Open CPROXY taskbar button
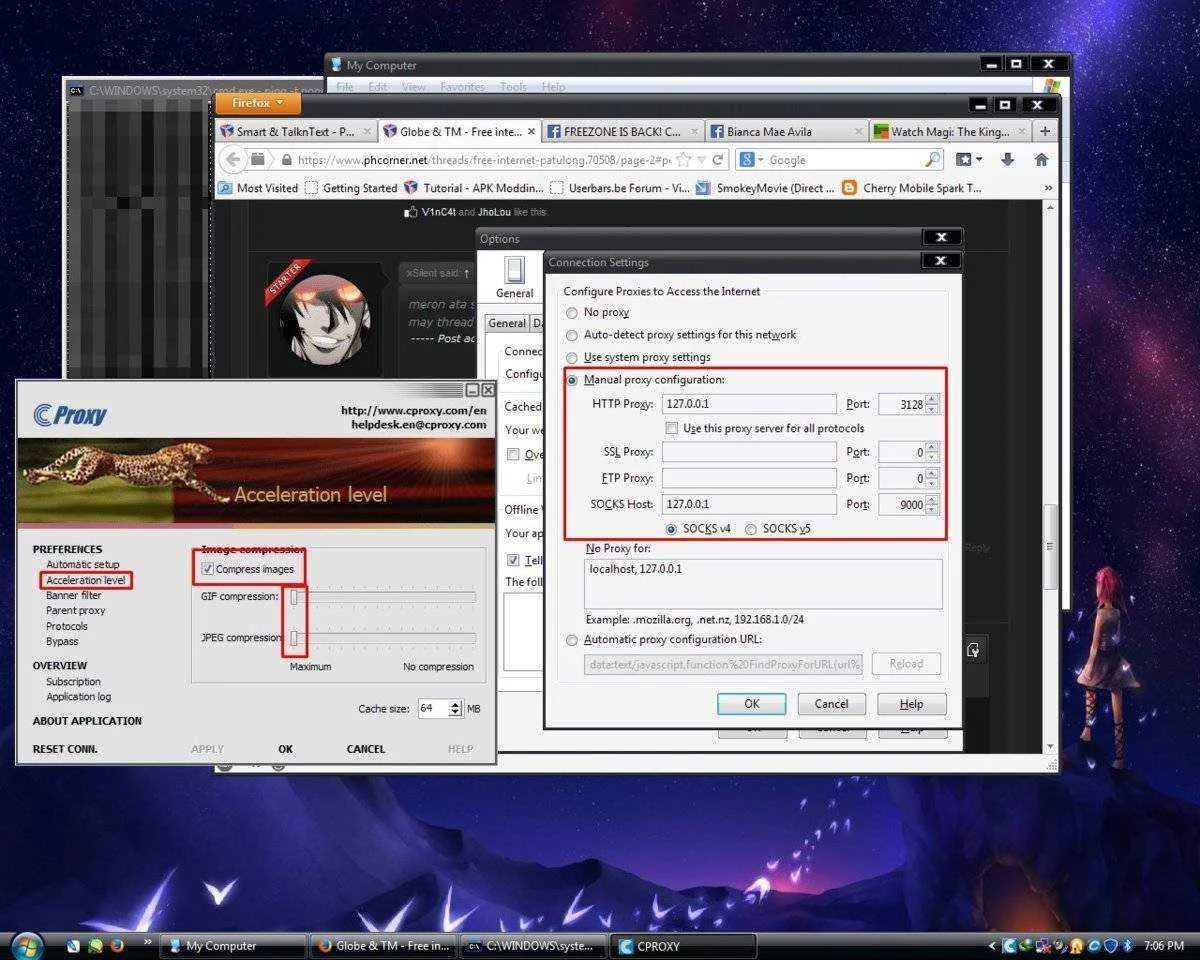 [x=684, y=945]
